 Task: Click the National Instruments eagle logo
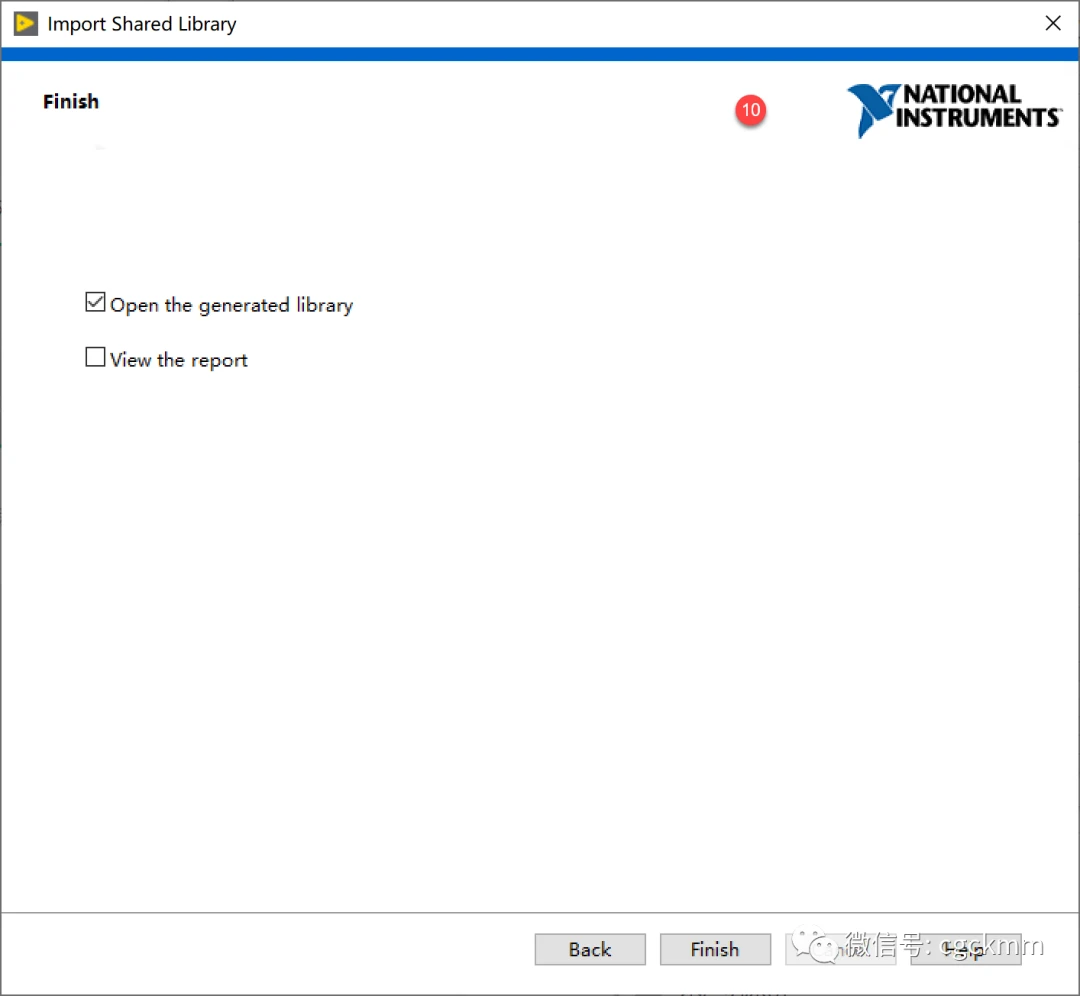pyautogui.click(x=870, y=110)
